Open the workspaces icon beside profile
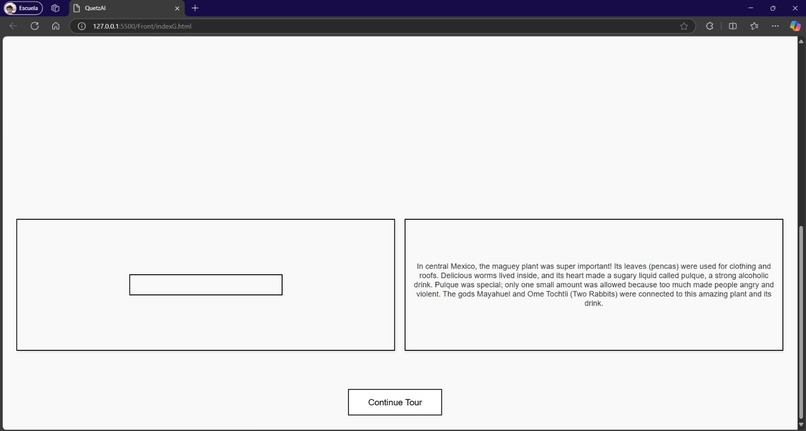This screenshot has height=431, width=806. pyautogui.click(x=56, y=8)
